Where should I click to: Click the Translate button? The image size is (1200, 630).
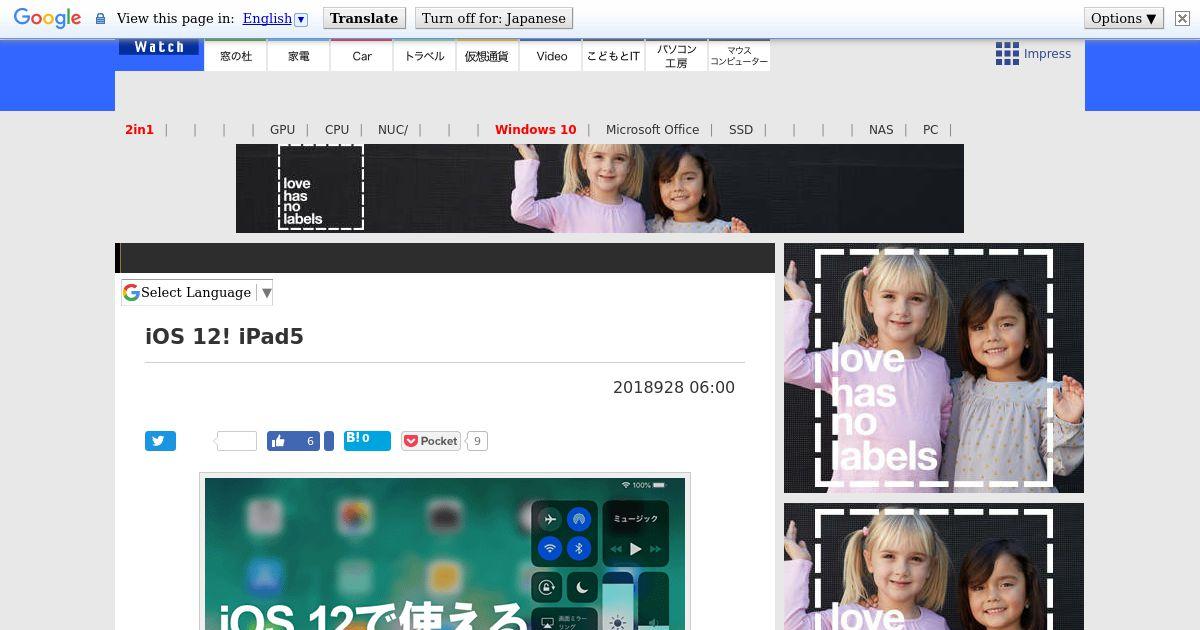364,18
